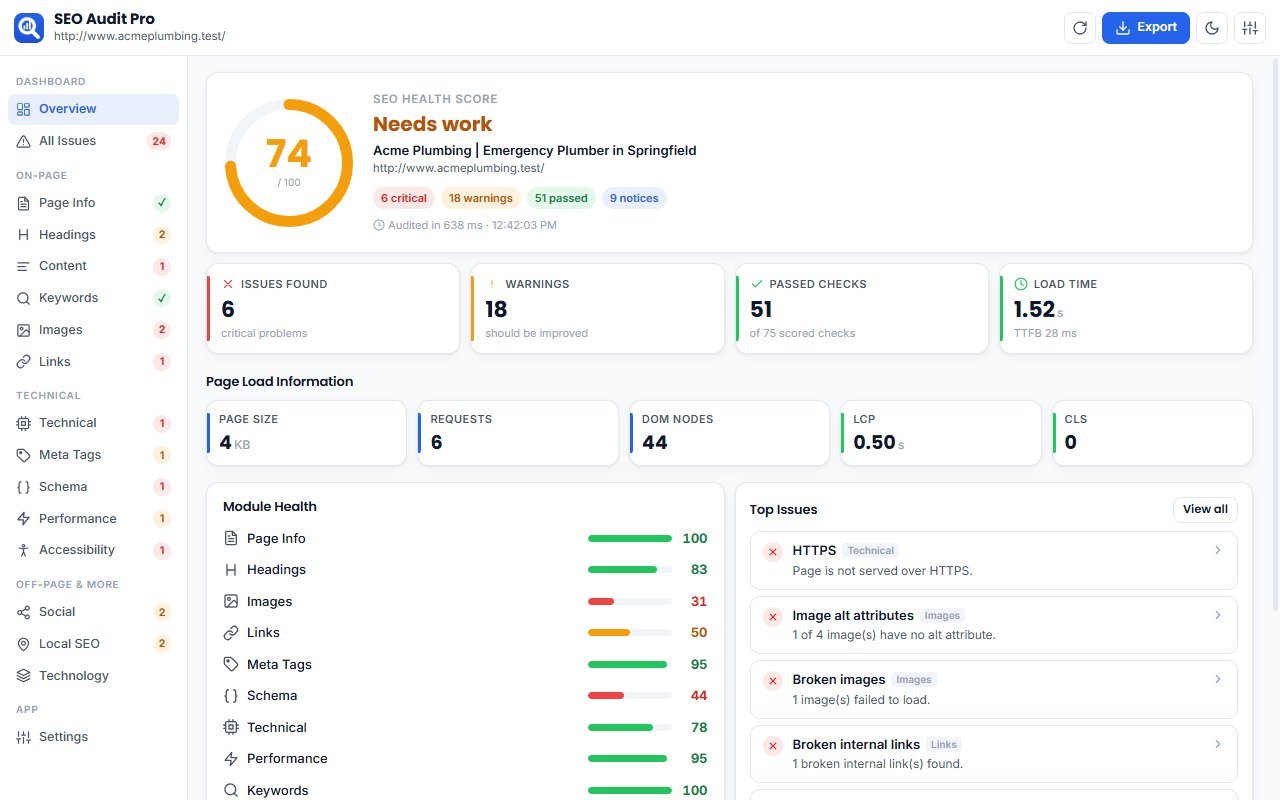Expand the HTTPS issue chevron
Screen dimensions: 1280x800
pyautogui.click(x=1217, y=550)
